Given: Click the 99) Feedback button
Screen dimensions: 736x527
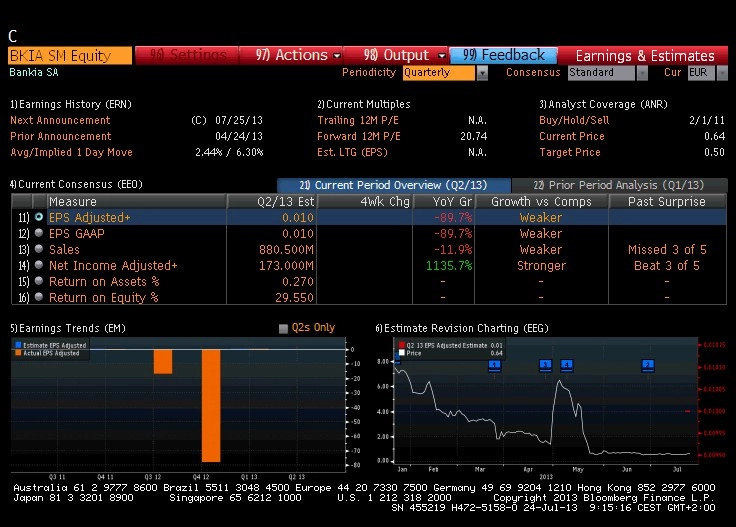Looking at the screenshot, I should point(503,55).
